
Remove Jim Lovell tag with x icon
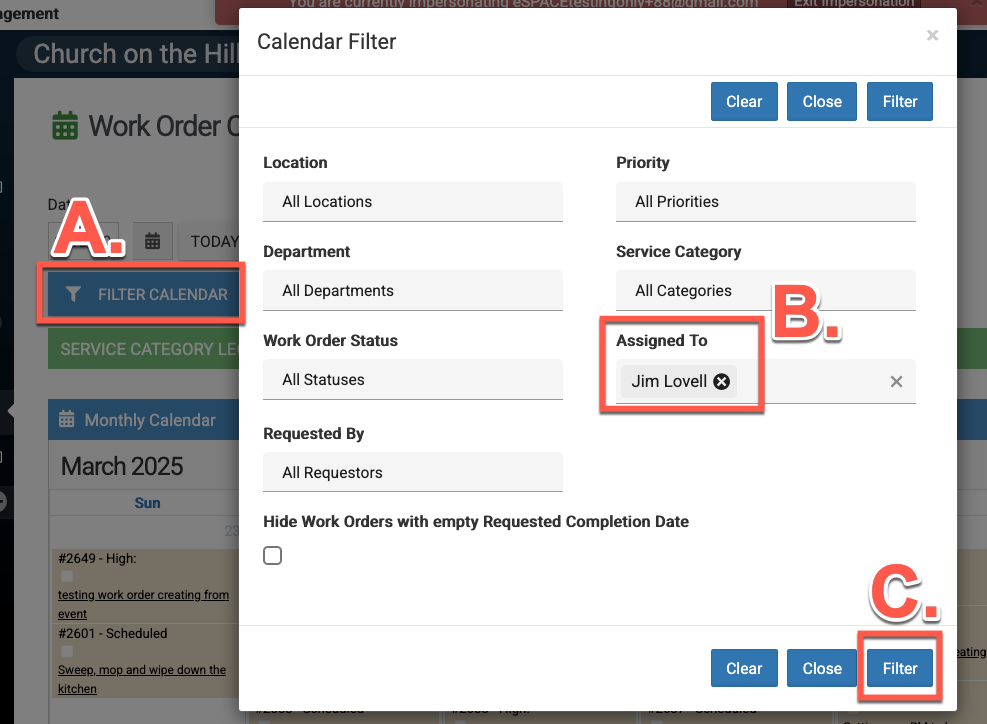pyautogui.click(x=722, y=381)
